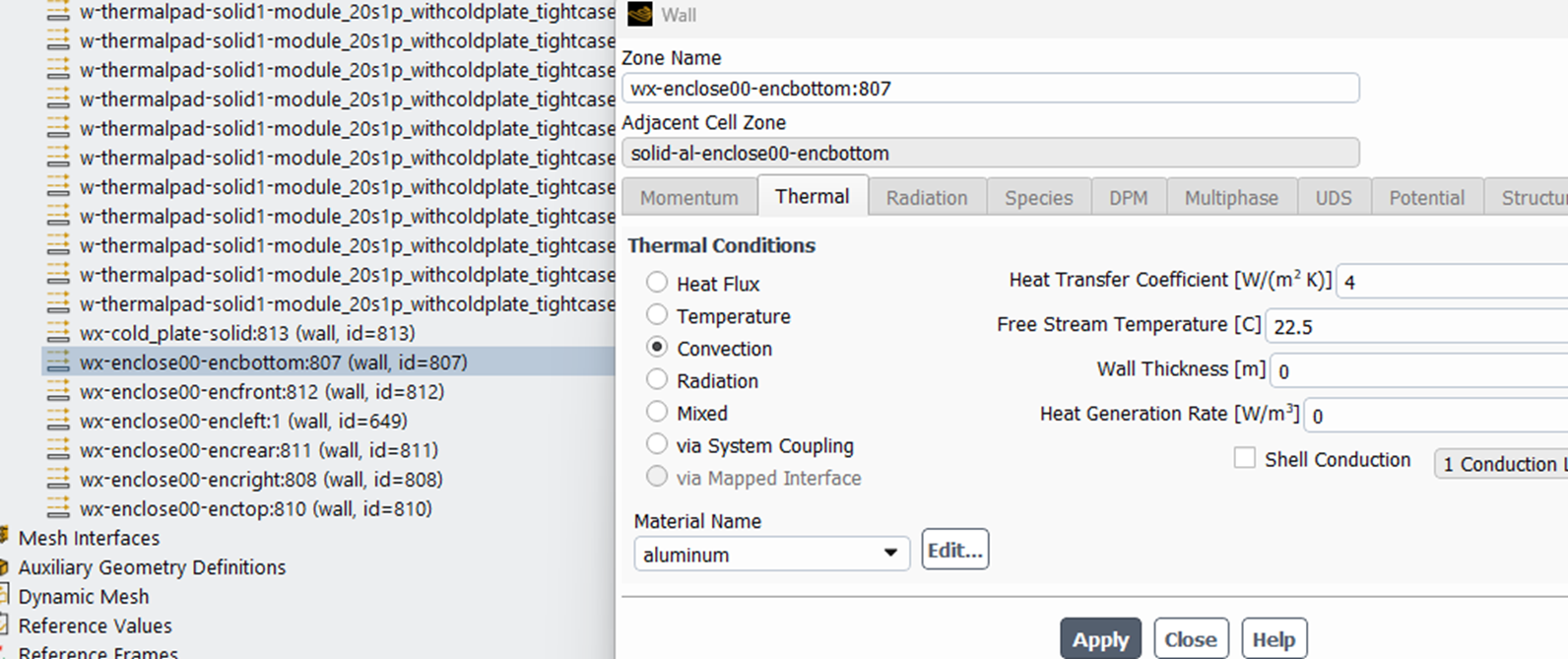Apply the wall boundary settings

(1100, 637)
